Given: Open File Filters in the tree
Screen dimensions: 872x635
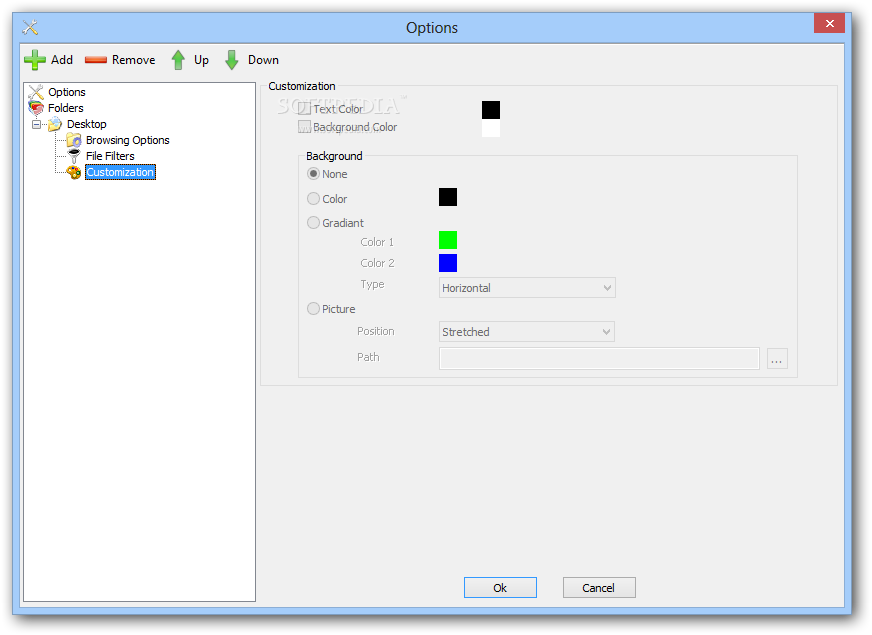Looking at the screenshot, I should coord(110,156).
